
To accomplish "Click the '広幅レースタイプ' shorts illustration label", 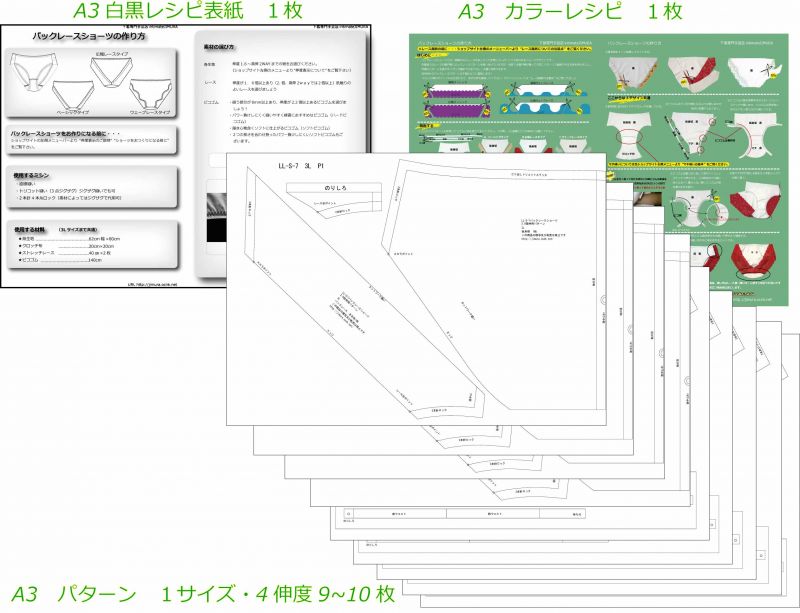I will (x=112, y=54).
